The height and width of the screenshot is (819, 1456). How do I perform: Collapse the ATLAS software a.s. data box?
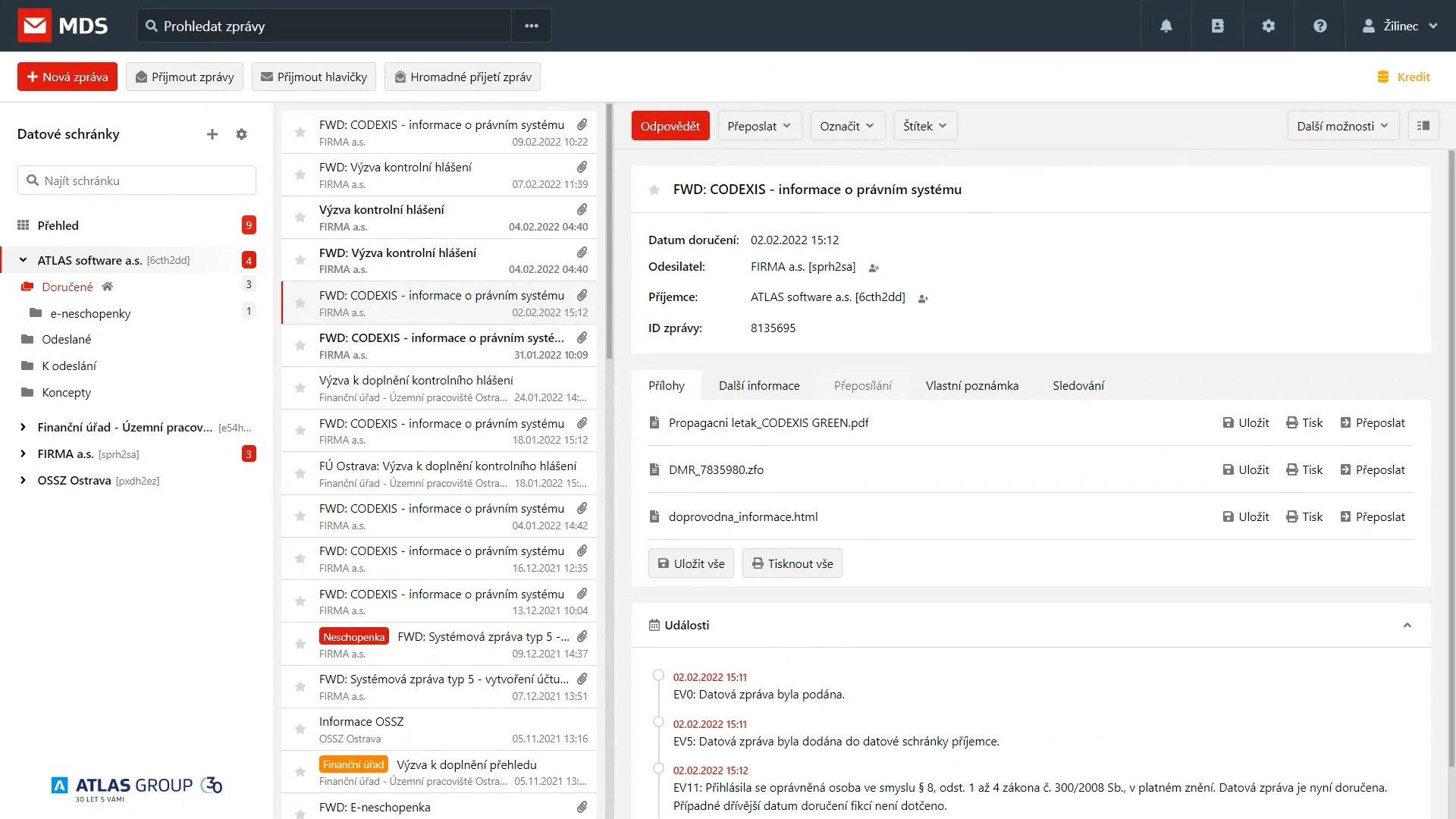click(23, 260)
